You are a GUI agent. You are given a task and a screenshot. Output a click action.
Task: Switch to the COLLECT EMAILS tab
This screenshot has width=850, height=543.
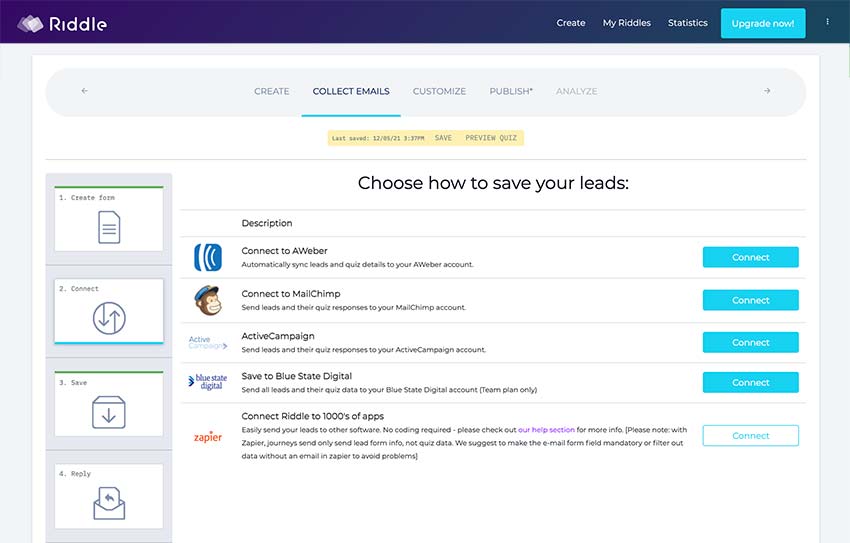[351, 92]
